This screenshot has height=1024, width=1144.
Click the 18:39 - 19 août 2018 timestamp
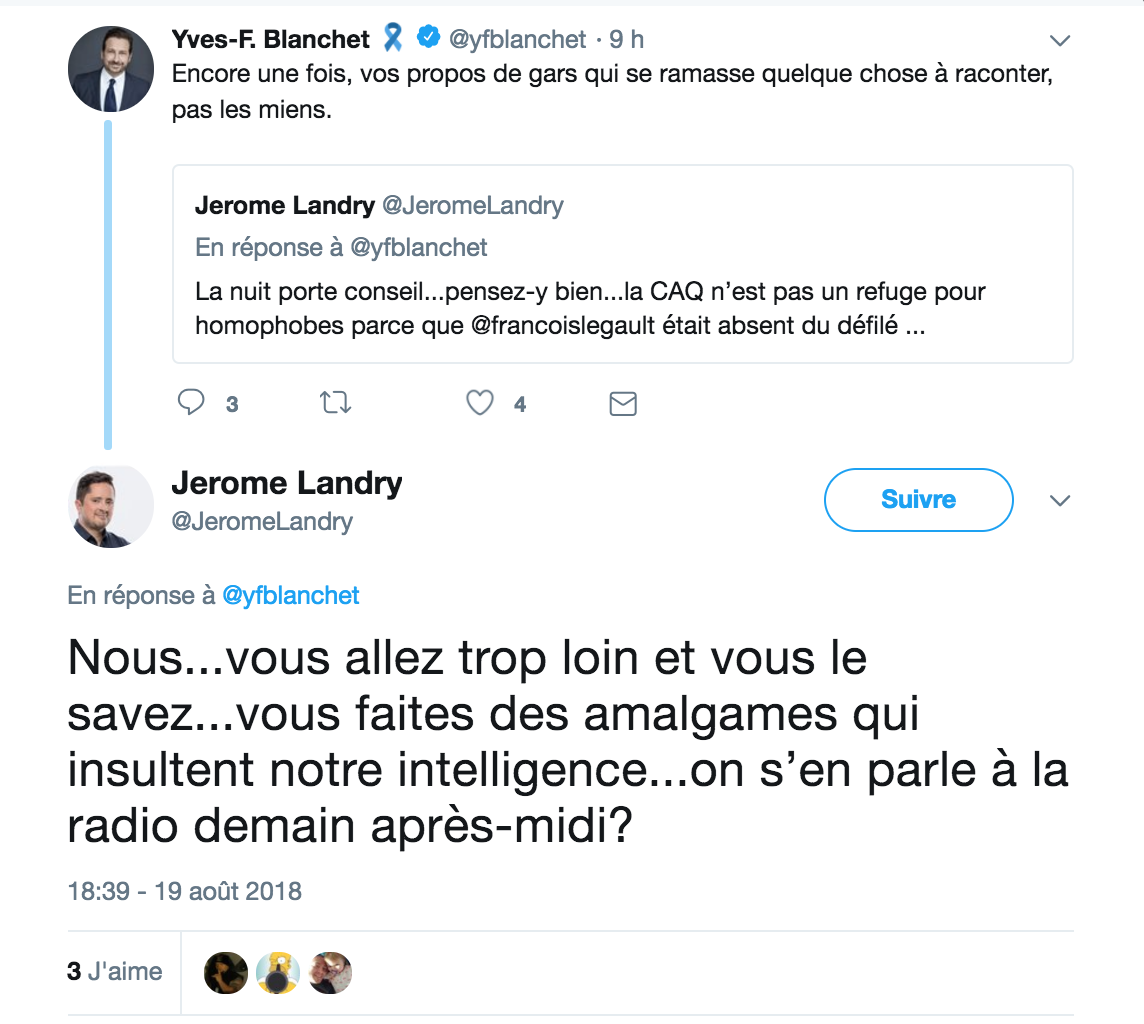(185, 890)
